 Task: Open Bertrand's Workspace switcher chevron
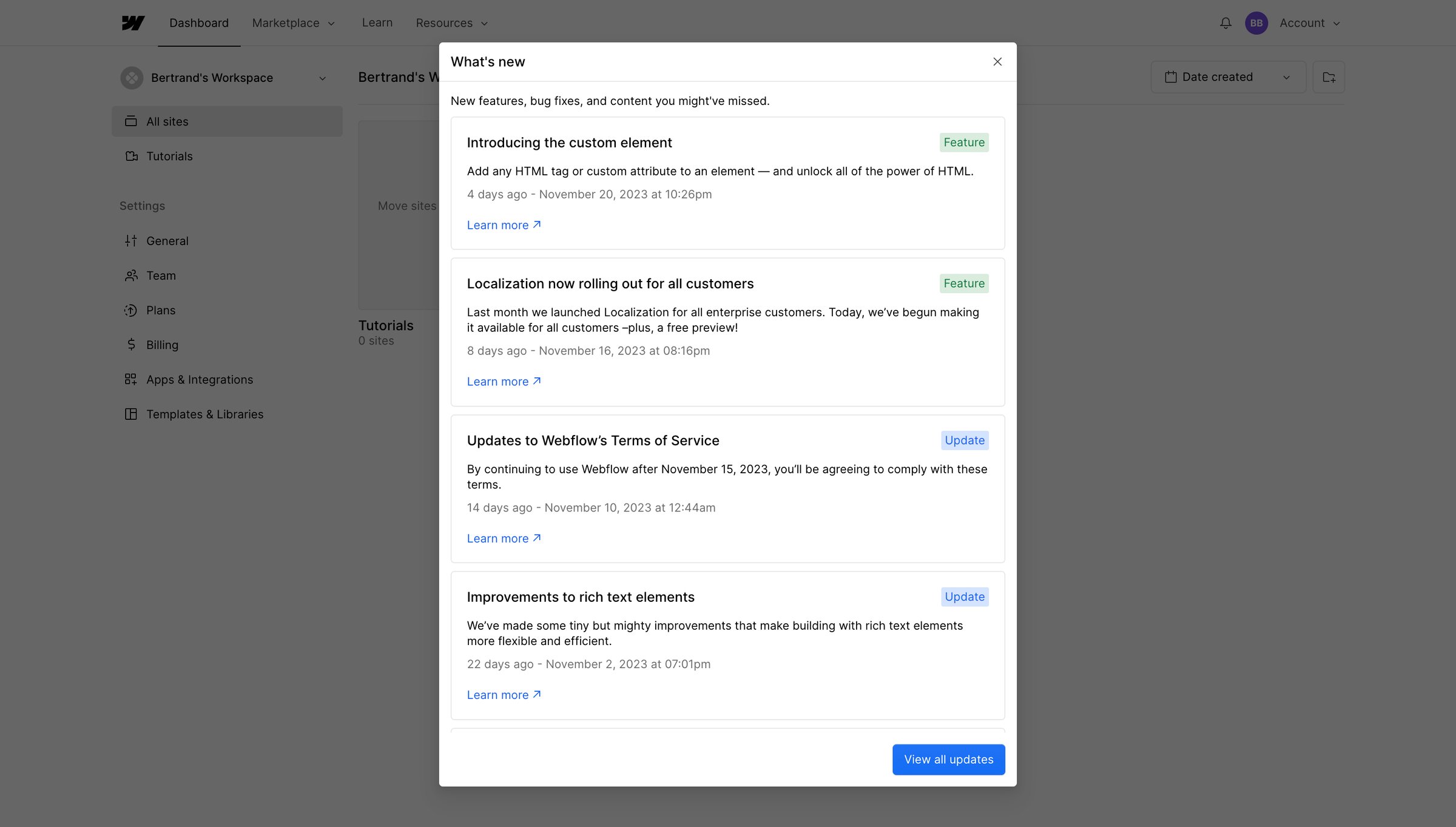coord(323,78)
